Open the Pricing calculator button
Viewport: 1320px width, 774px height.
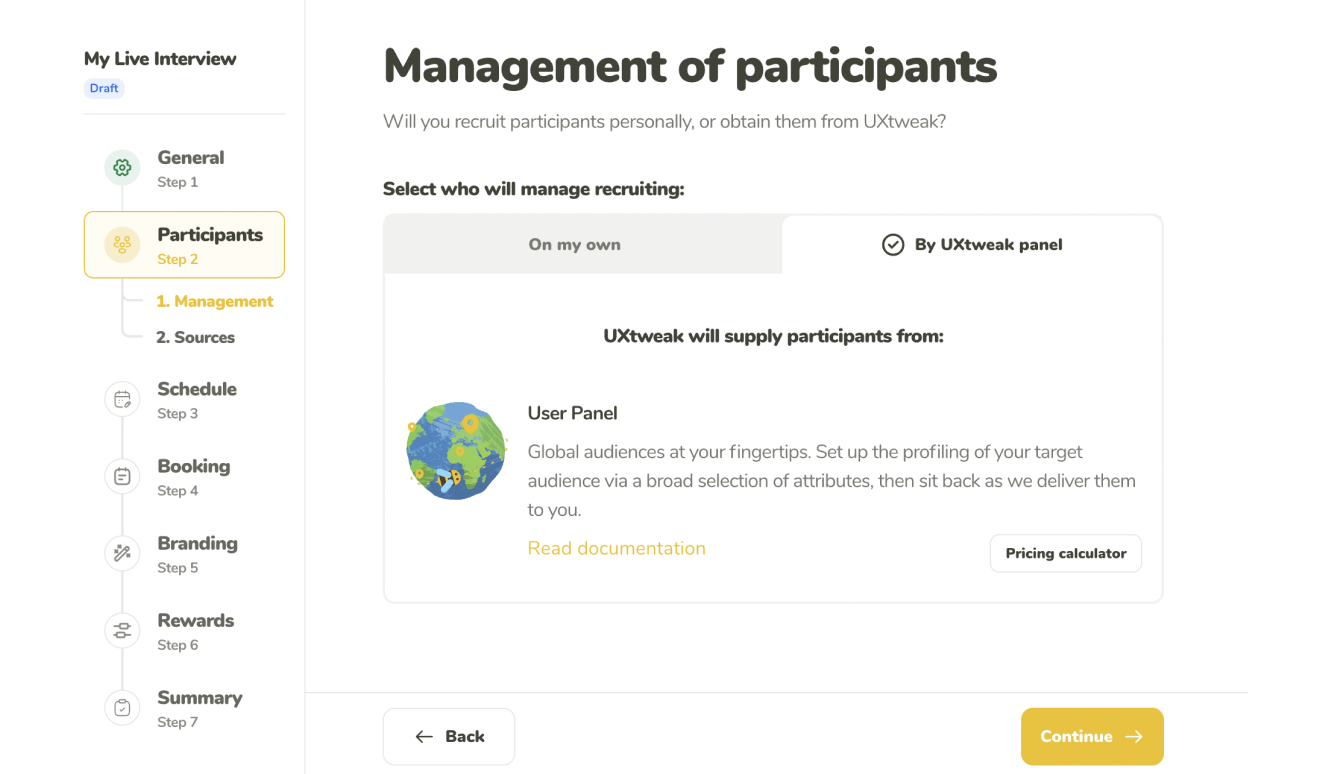tap(1066, 553)
